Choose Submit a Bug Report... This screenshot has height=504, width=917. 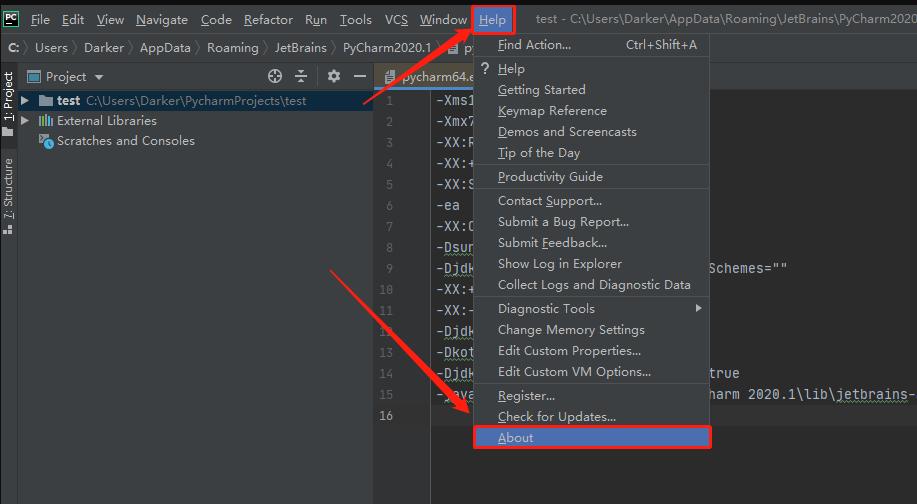(x=591, y=222)
